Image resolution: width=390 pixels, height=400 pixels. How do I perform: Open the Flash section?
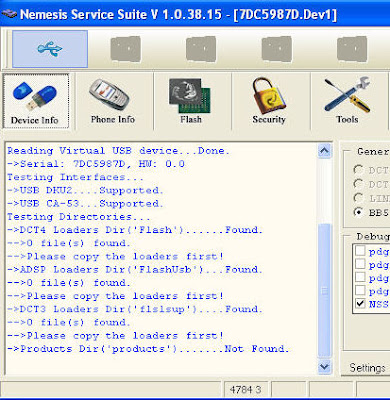coord(191,101)
